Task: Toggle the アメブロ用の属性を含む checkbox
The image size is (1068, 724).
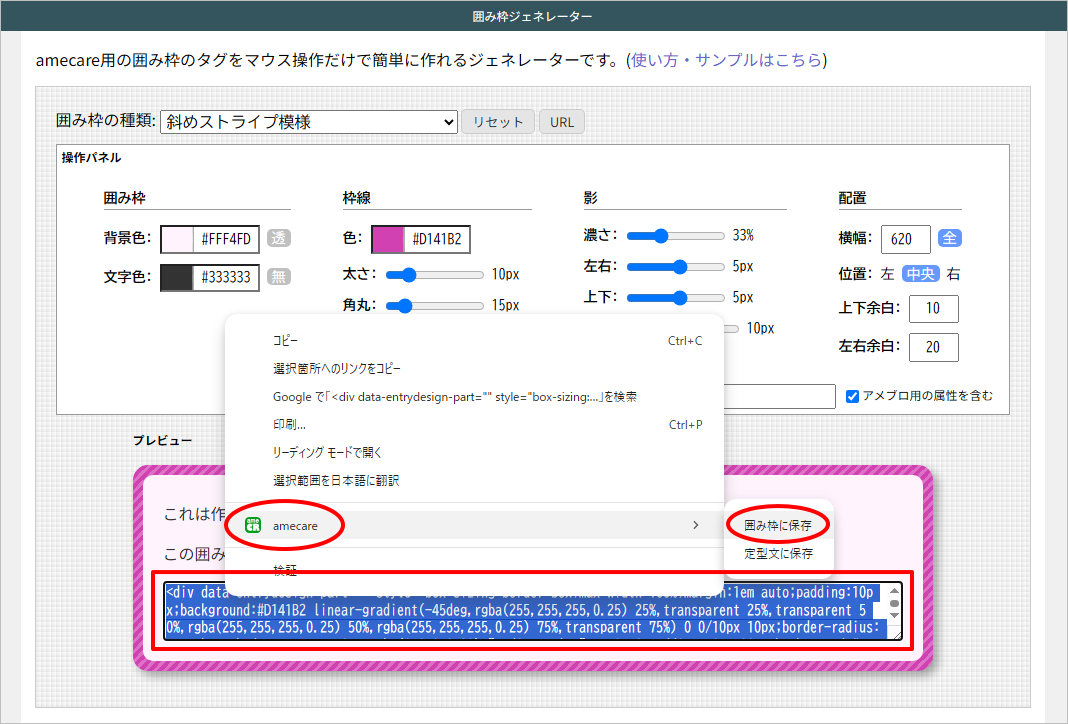Action: point(853,396)
